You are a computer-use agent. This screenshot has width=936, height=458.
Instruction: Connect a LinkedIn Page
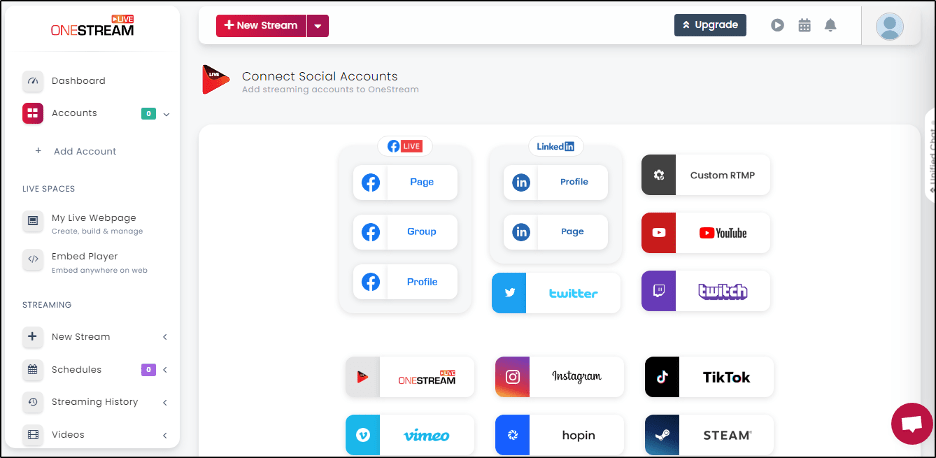[556, 232]
